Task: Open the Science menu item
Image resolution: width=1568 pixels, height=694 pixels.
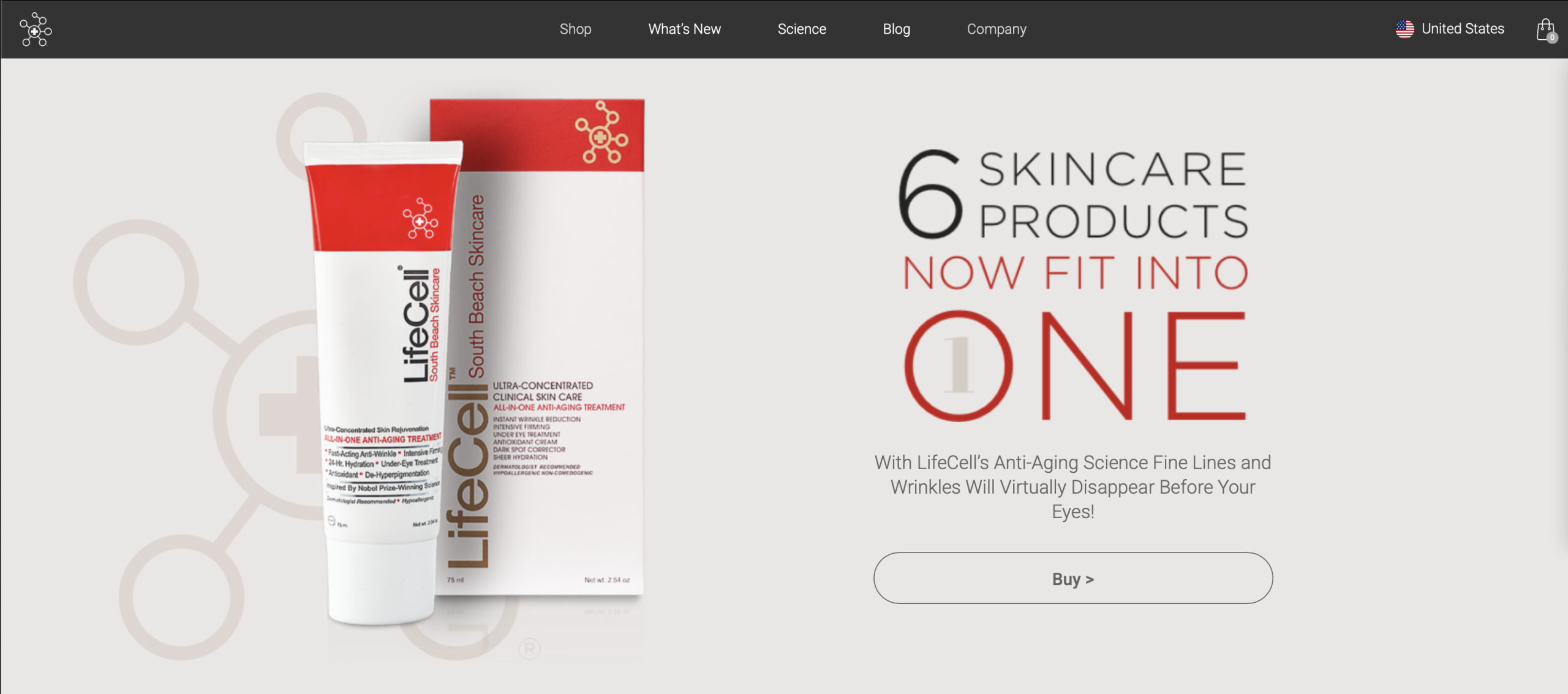Action: point(802,29)
